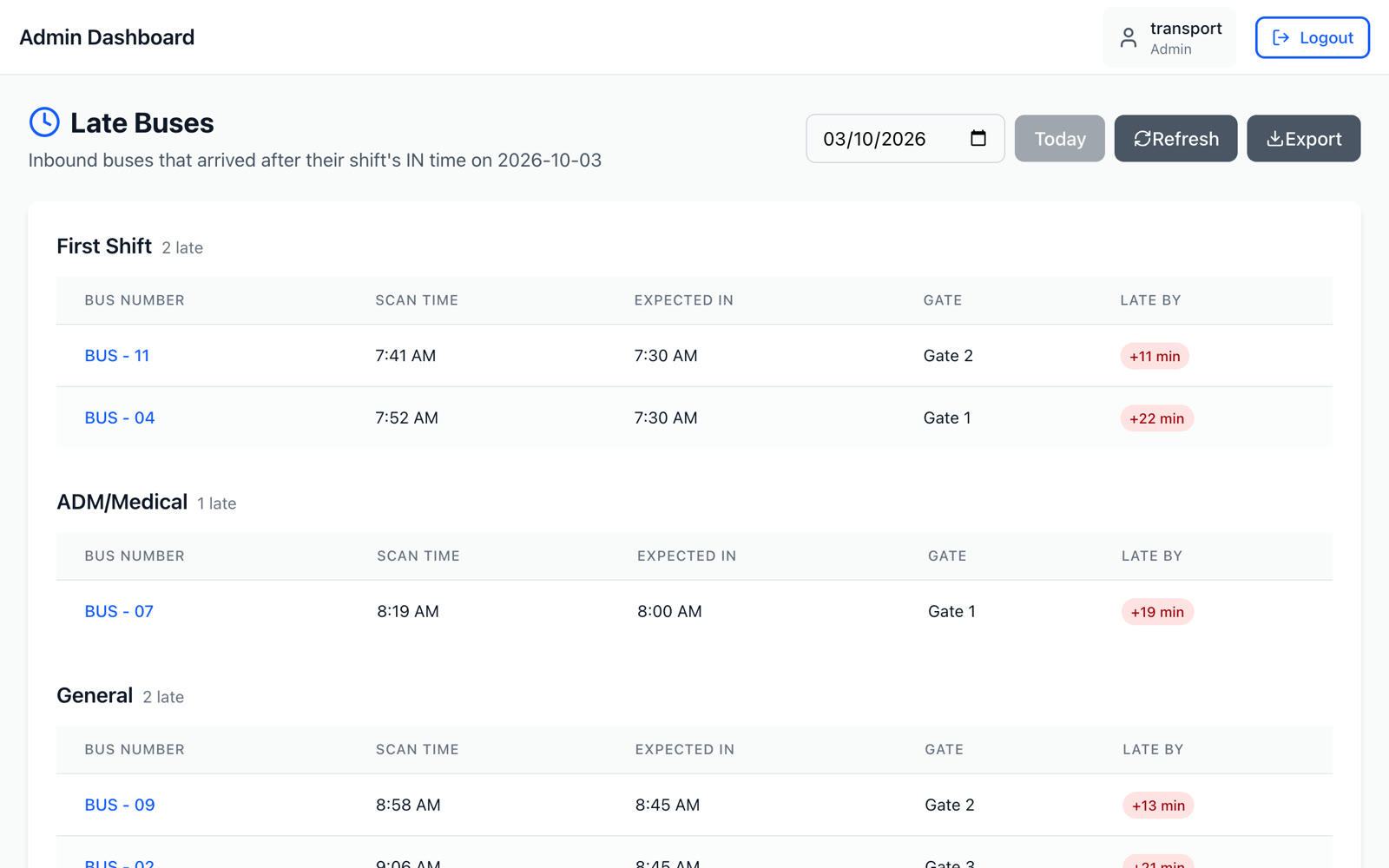Click Gate 1 in the BUS - 07 row

click(951, 612)
